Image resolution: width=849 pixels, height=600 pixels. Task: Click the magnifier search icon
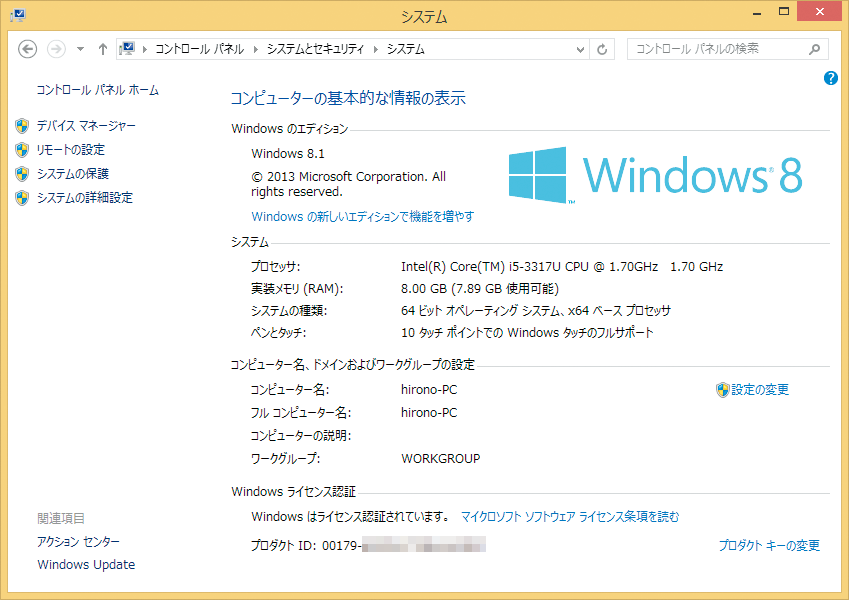pos(814,49)
